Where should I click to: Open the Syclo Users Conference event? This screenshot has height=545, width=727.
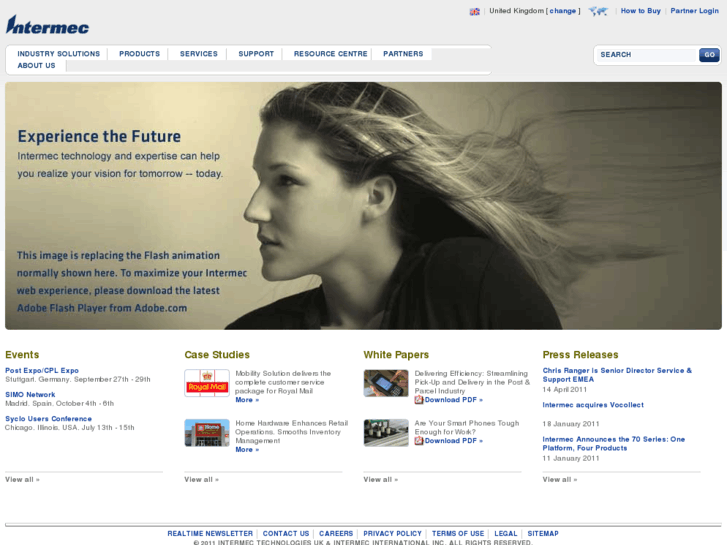(48, 419)
